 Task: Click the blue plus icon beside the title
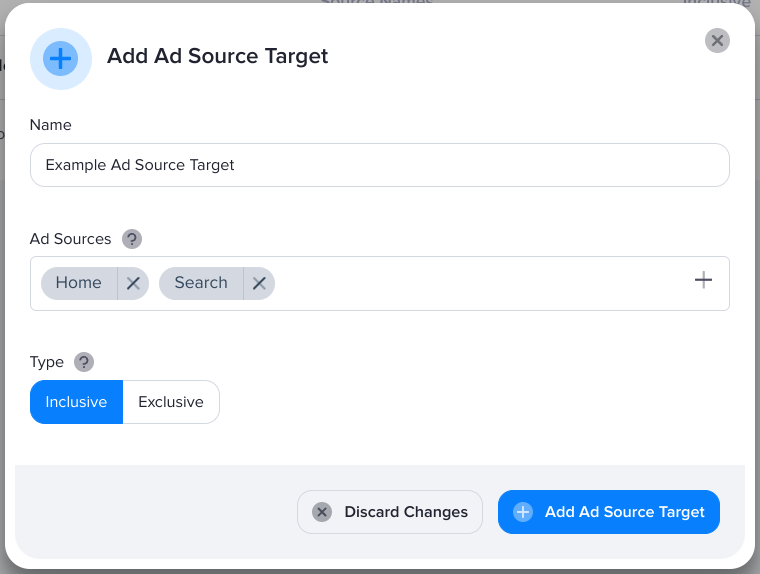point(61,59)
